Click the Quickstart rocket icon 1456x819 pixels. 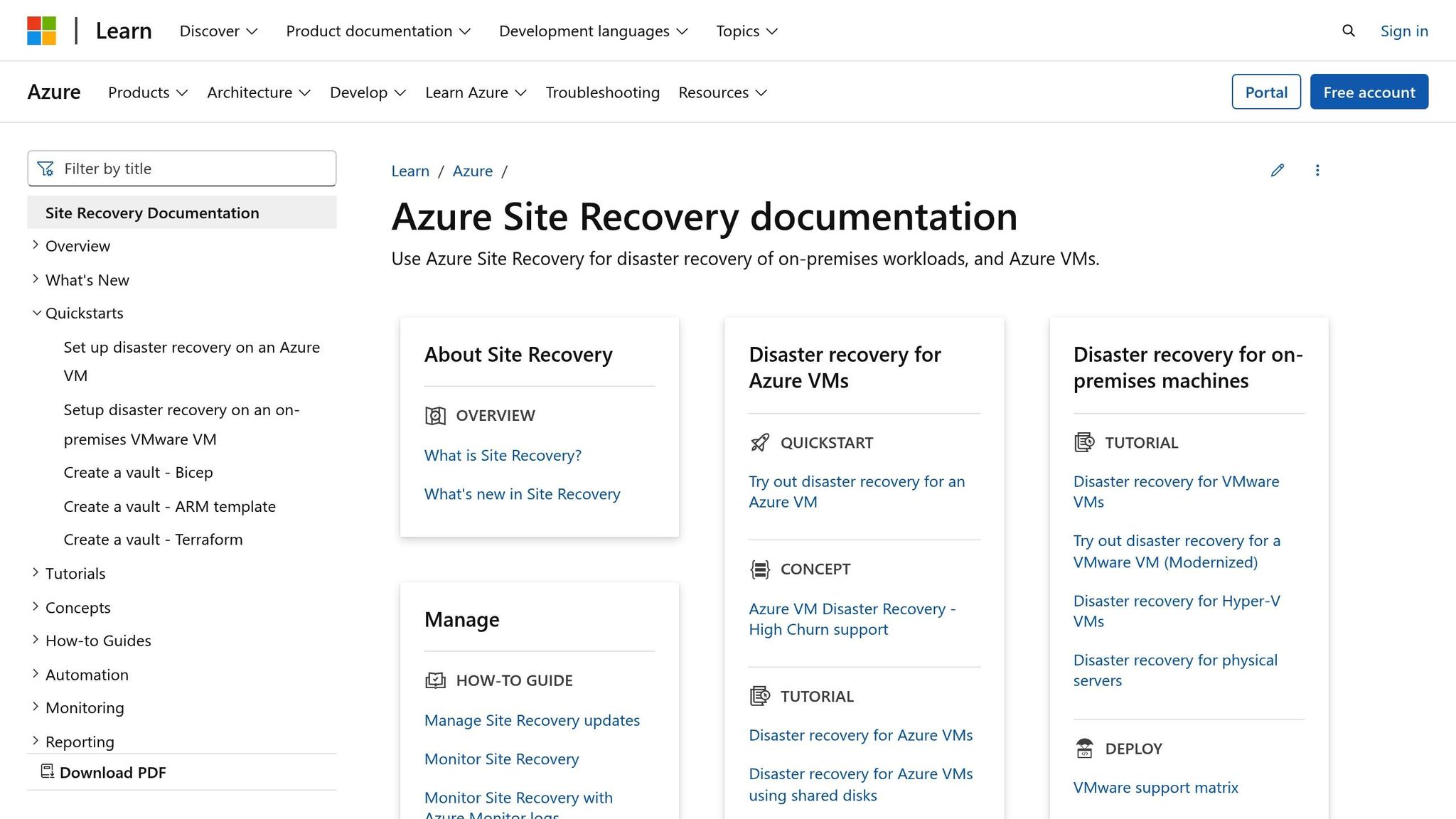coord(759,442)
